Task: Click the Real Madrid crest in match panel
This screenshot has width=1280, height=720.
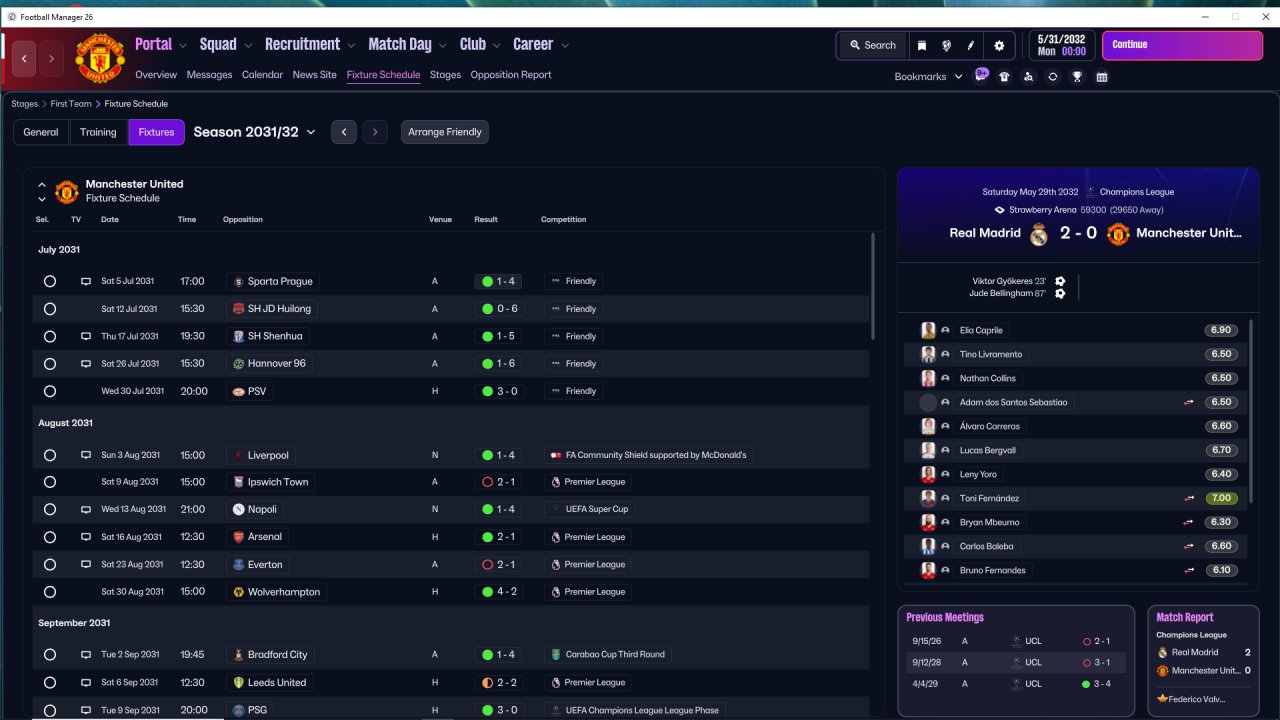Action: coord(1039,234)
